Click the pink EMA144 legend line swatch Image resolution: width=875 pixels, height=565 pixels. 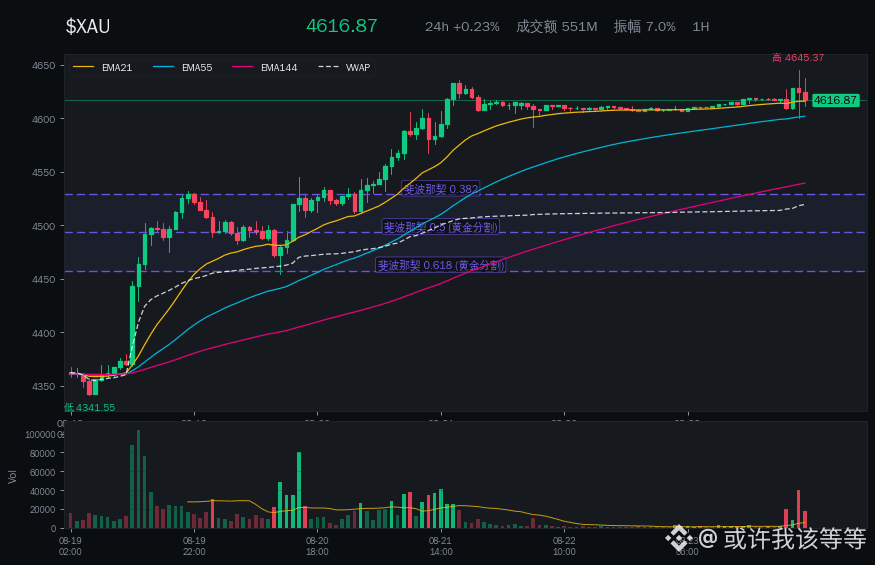[243, 68]
